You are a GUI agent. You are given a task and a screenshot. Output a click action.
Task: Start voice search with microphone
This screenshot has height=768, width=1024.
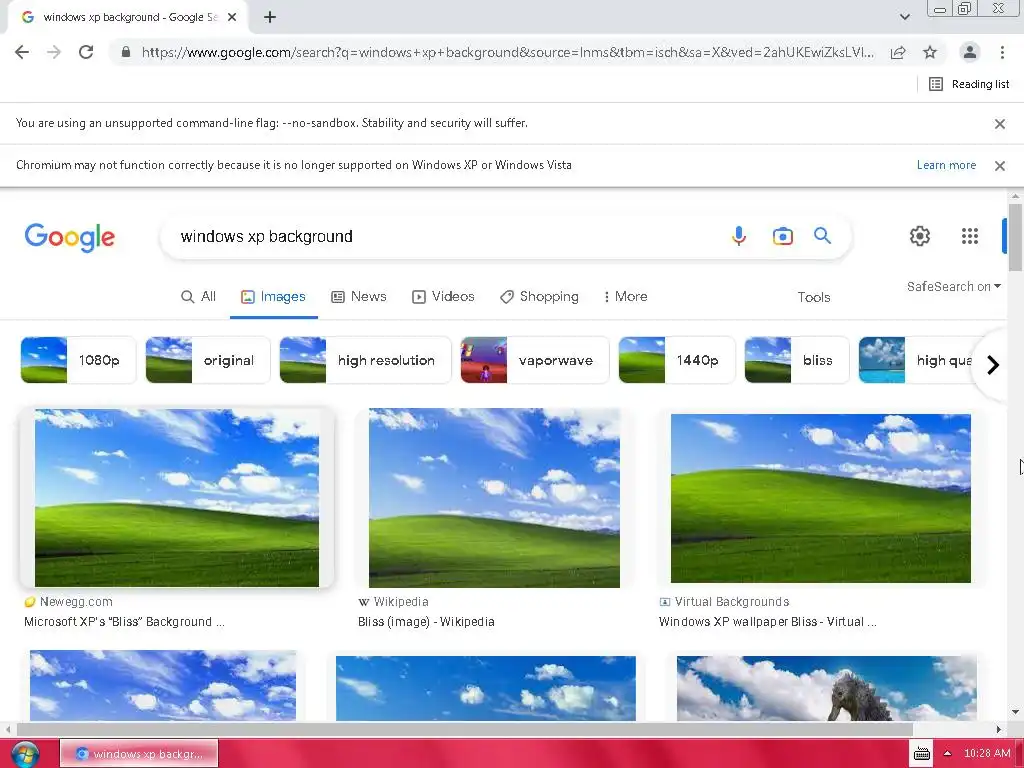coord(739,236)
